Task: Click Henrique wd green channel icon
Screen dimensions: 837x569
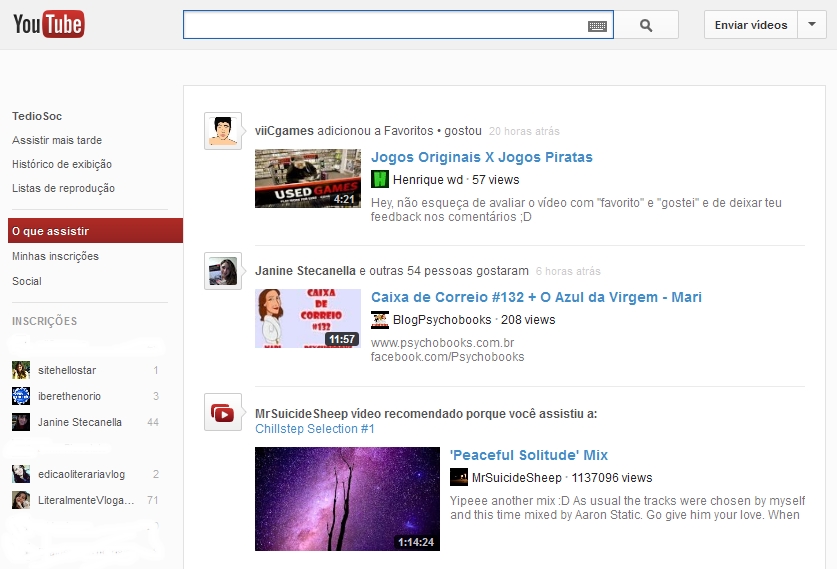Action: pos(380,179)
